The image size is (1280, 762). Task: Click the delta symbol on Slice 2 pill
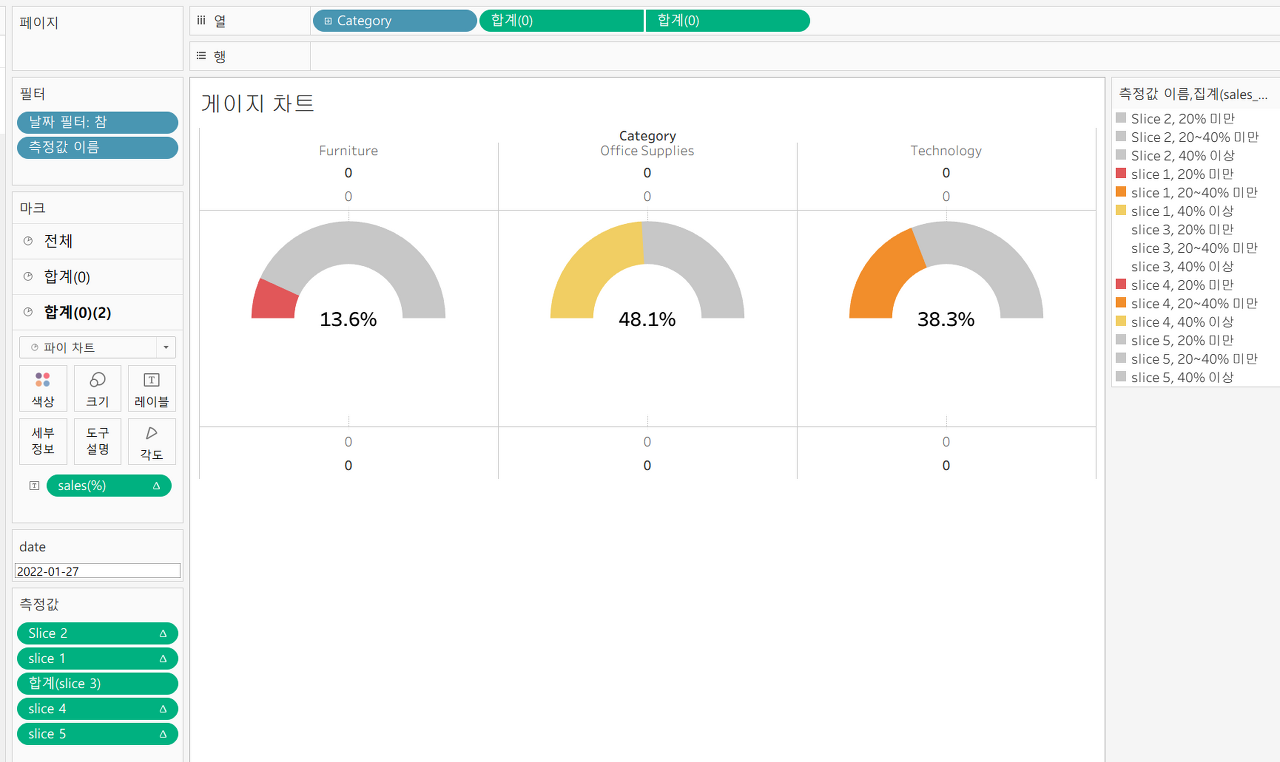pos(163,633)
